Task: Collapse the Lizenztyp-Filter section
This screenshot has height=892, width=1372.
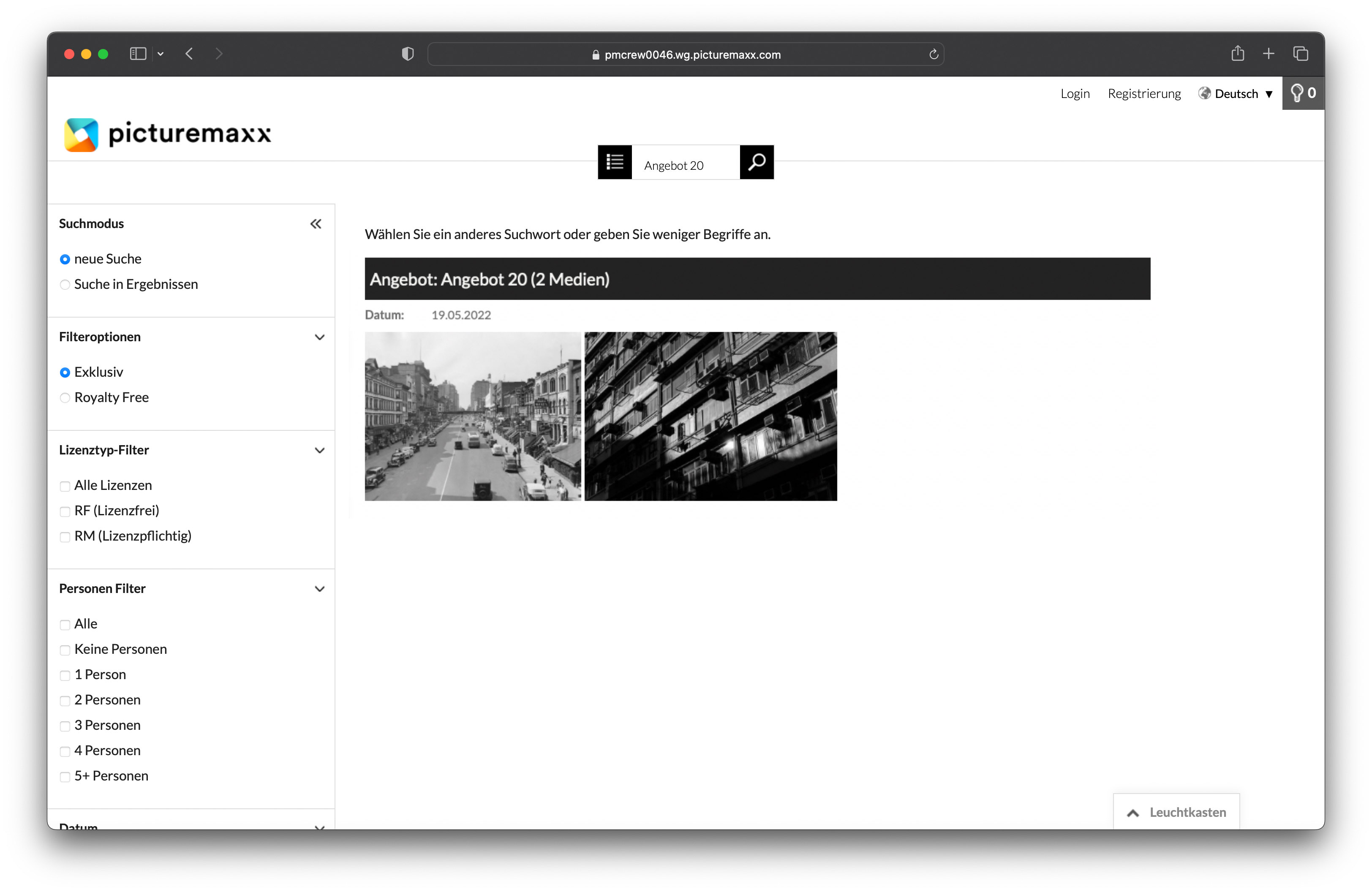Action: pyautogui.click(x=319, y=450)
